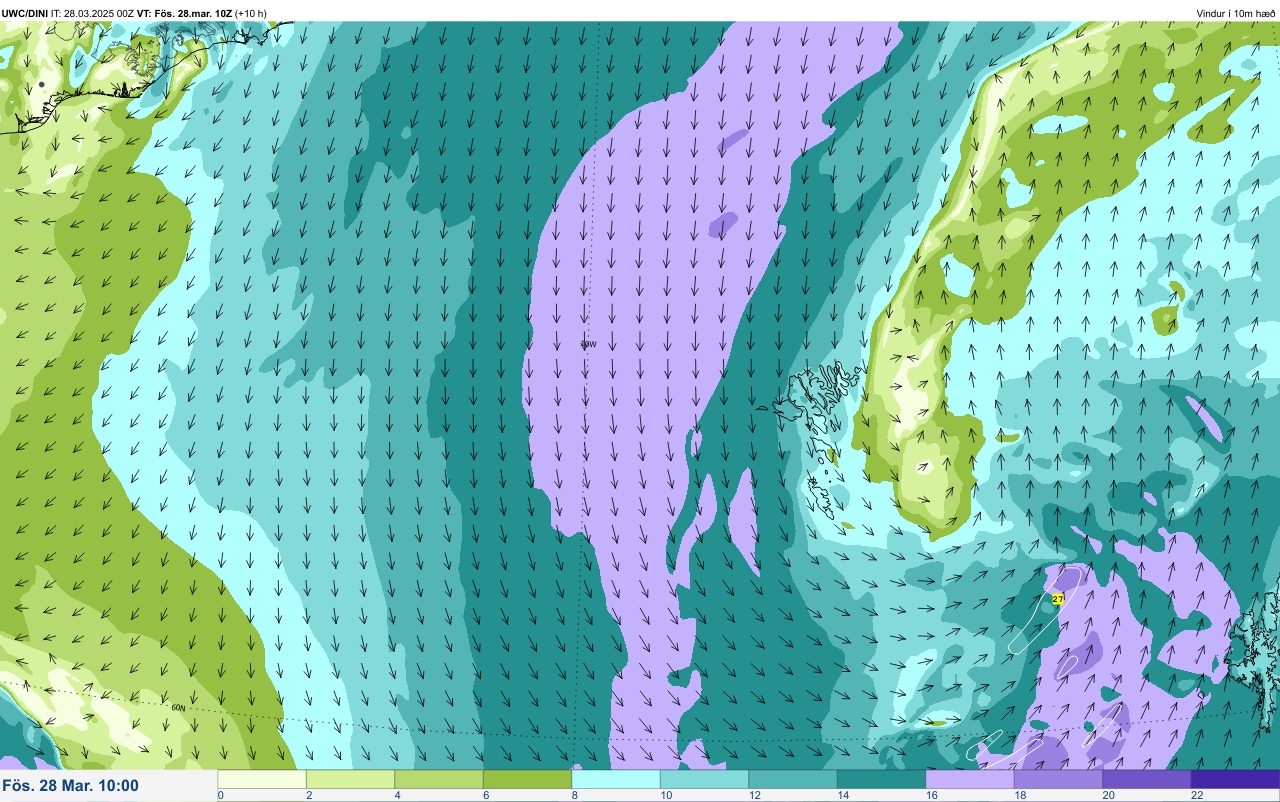Click the legend scale number 22
This screenshot has height=802, width=1280.
(1196, 795)
